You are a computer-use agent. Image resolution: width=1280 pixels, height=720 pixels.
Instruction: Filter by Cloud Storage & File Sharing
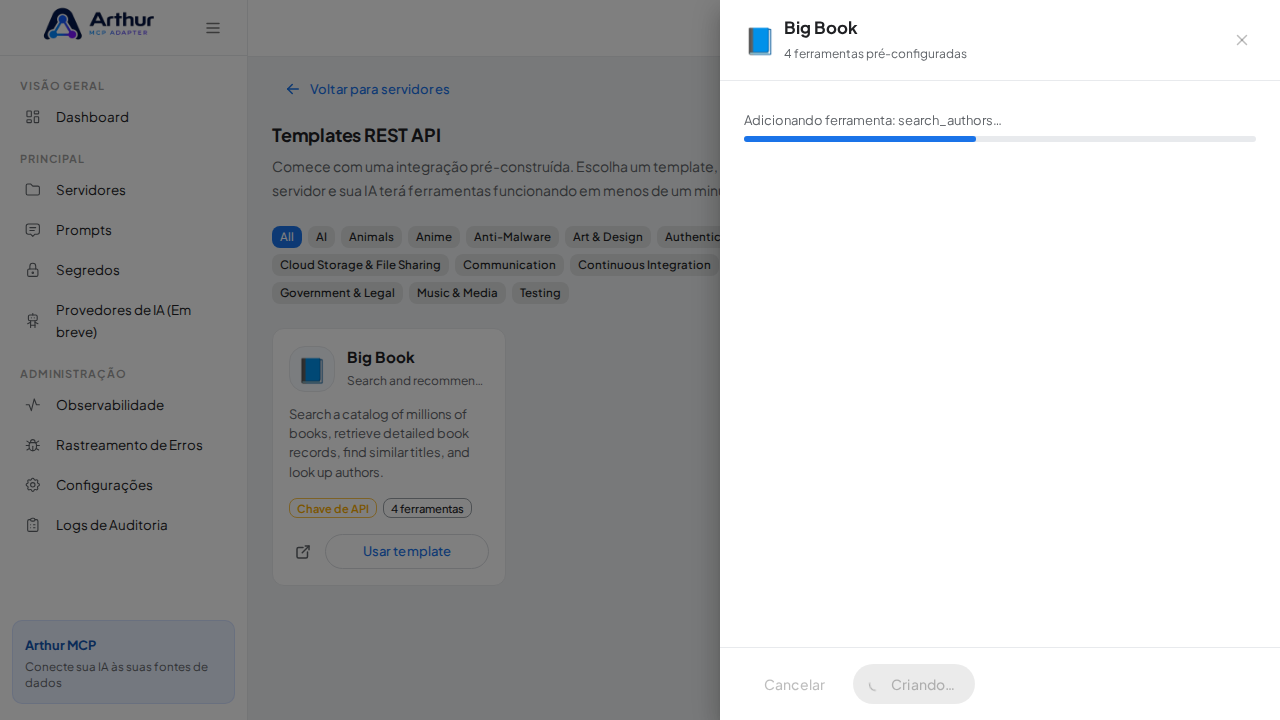coord(360,265)
